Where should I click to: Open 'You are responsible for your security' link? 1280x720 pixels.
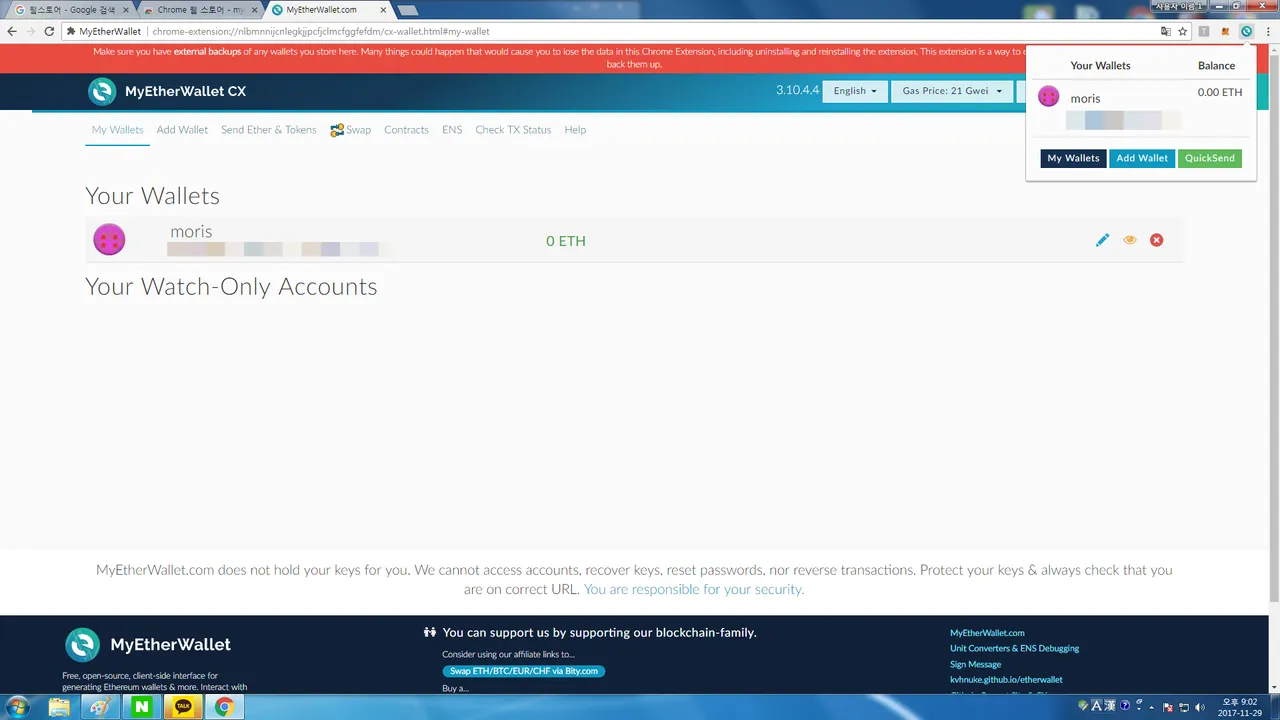click(x=694, y=589)
